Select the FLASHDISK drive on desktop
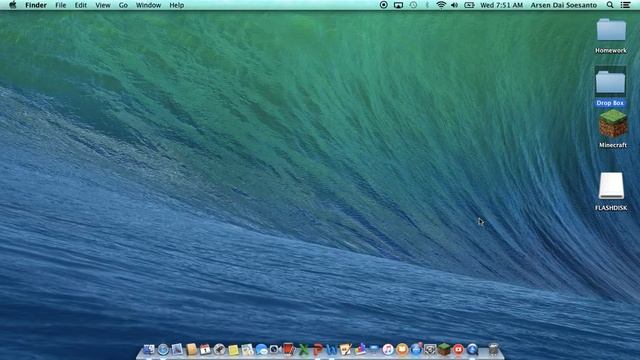The image size is (640, 360). [x=611, y=191]
